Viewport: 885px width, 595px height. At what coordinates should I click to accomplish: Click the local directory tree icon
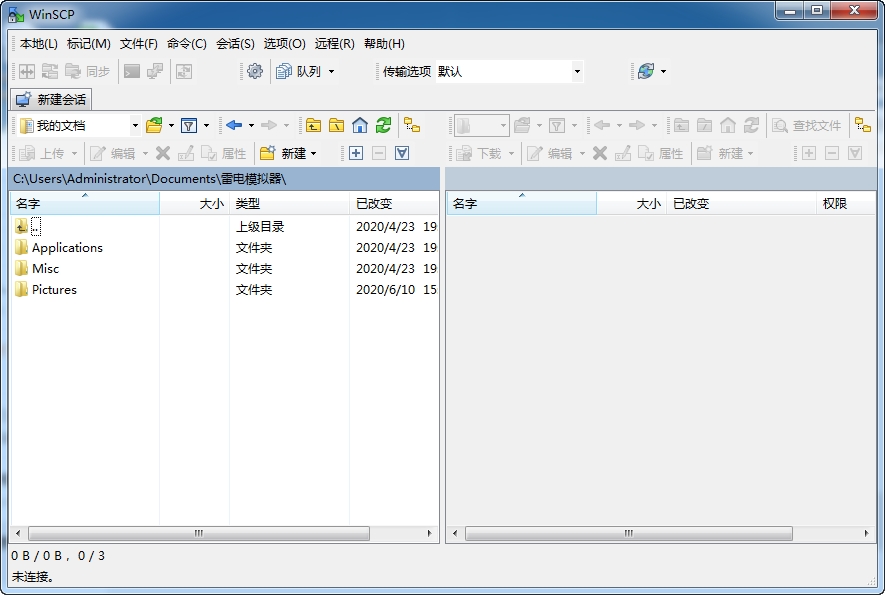[x=412, y=125]
